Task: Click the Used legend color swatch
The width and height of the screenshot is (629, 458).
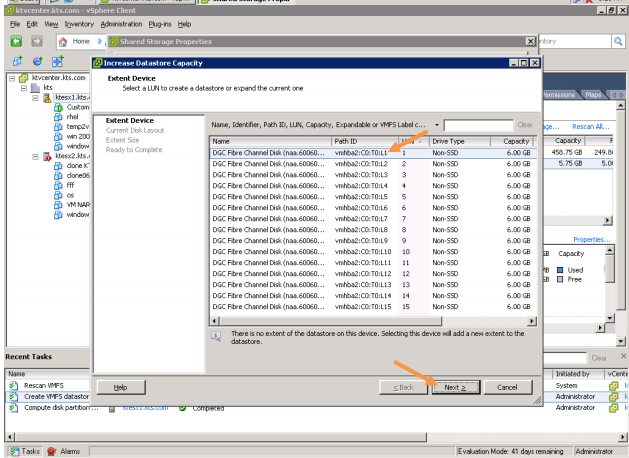Action: 560,270
